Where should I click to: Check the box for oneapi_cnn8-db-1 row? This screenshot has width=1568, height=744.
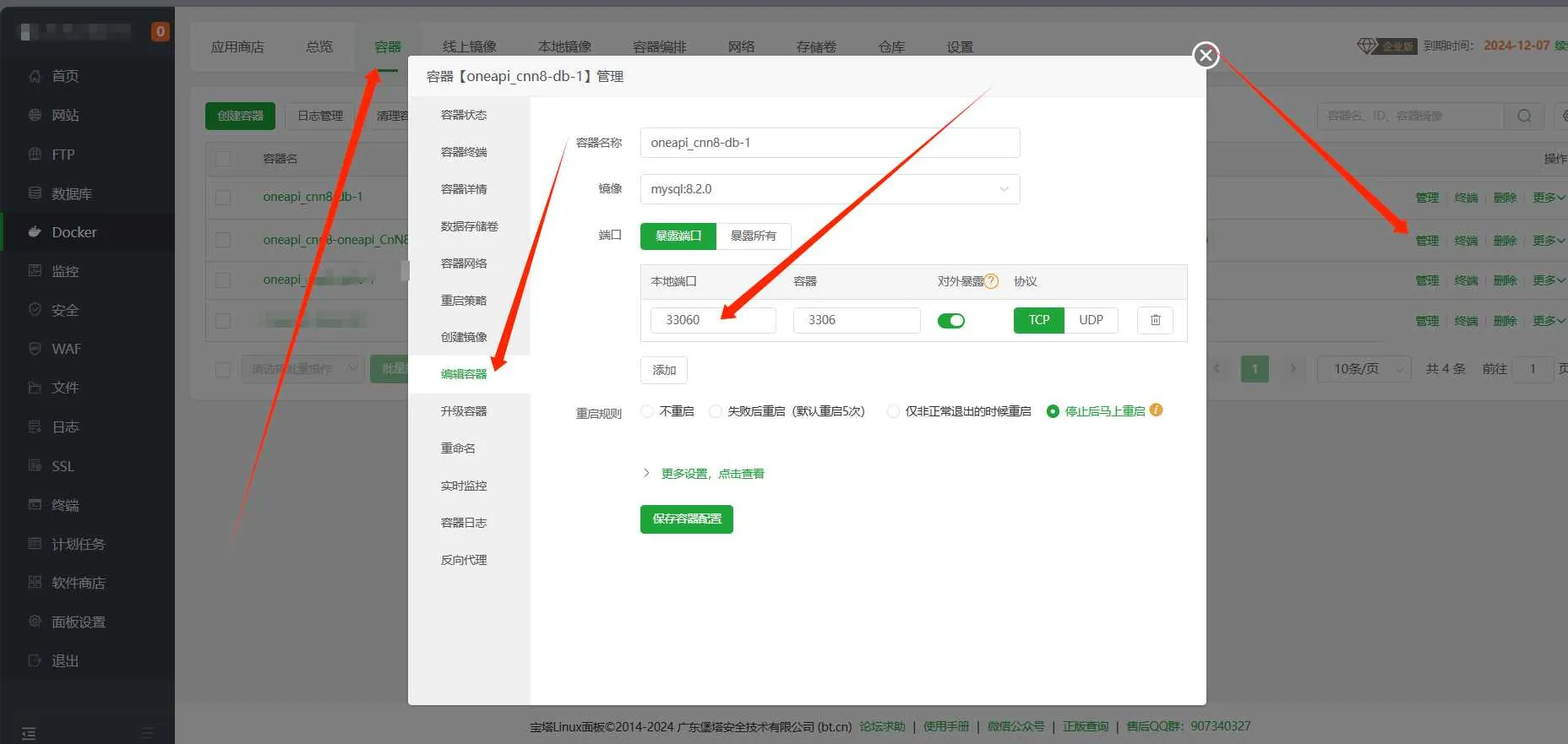pyautogui.click(x=223, y=198)
